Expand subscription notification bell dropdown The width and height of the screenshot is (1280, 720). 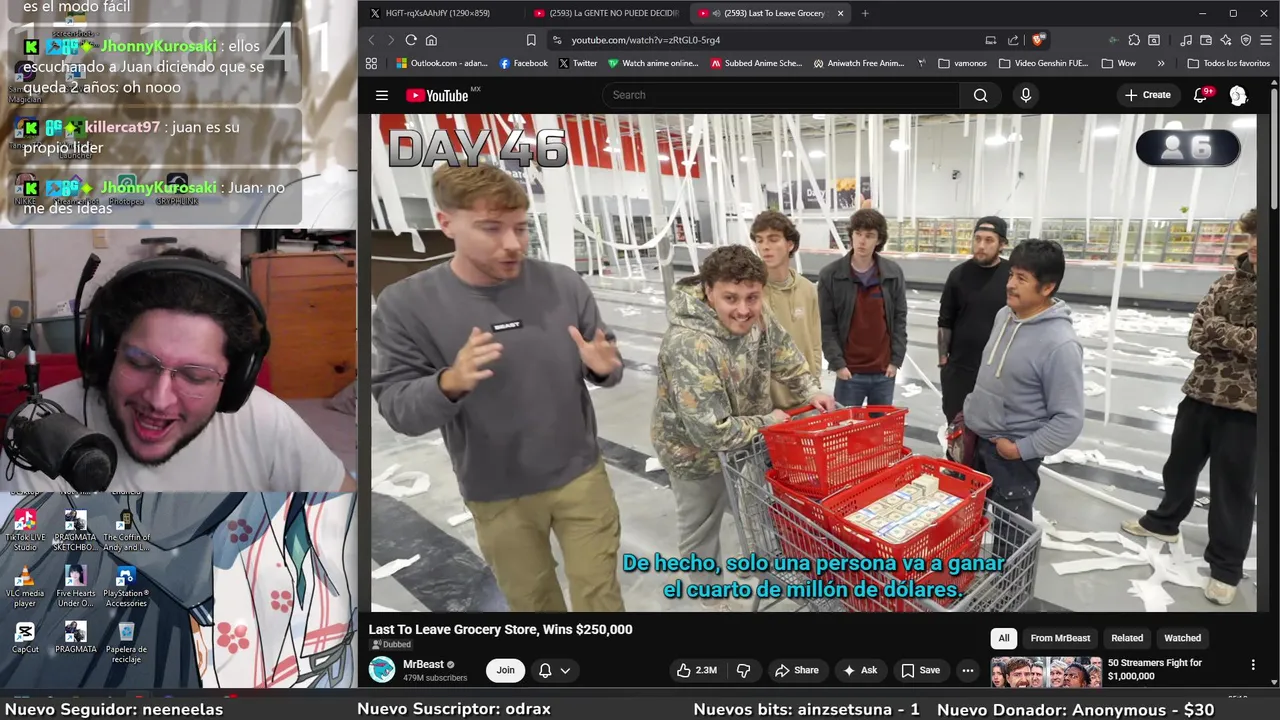point(554,670)
